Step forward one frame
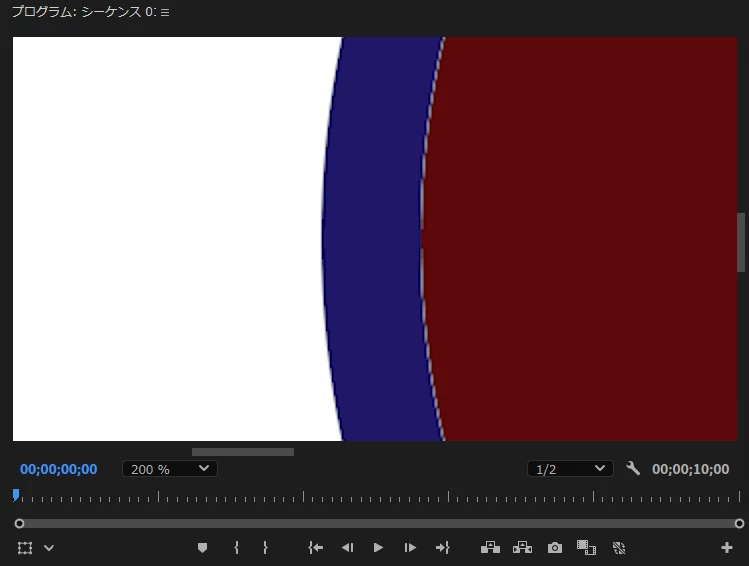749x566 pixels. tap(410, 548)
